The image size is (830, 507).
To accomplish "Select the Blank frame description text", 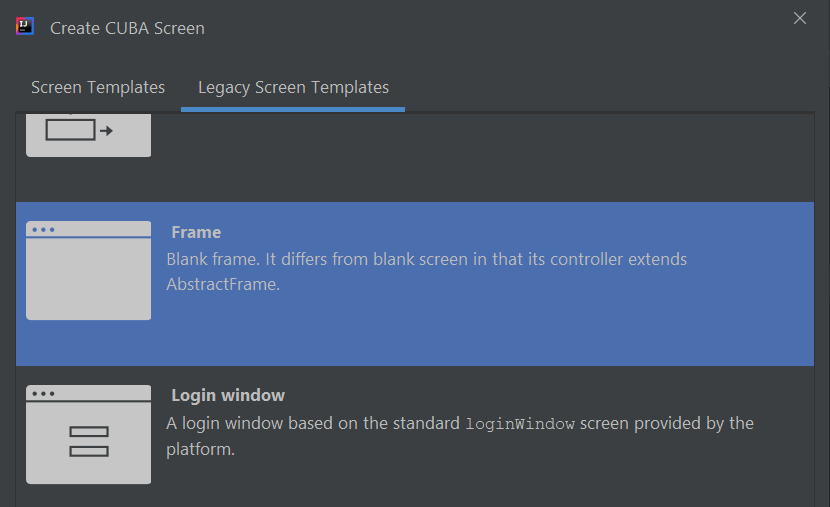I will tap(427, 271).
